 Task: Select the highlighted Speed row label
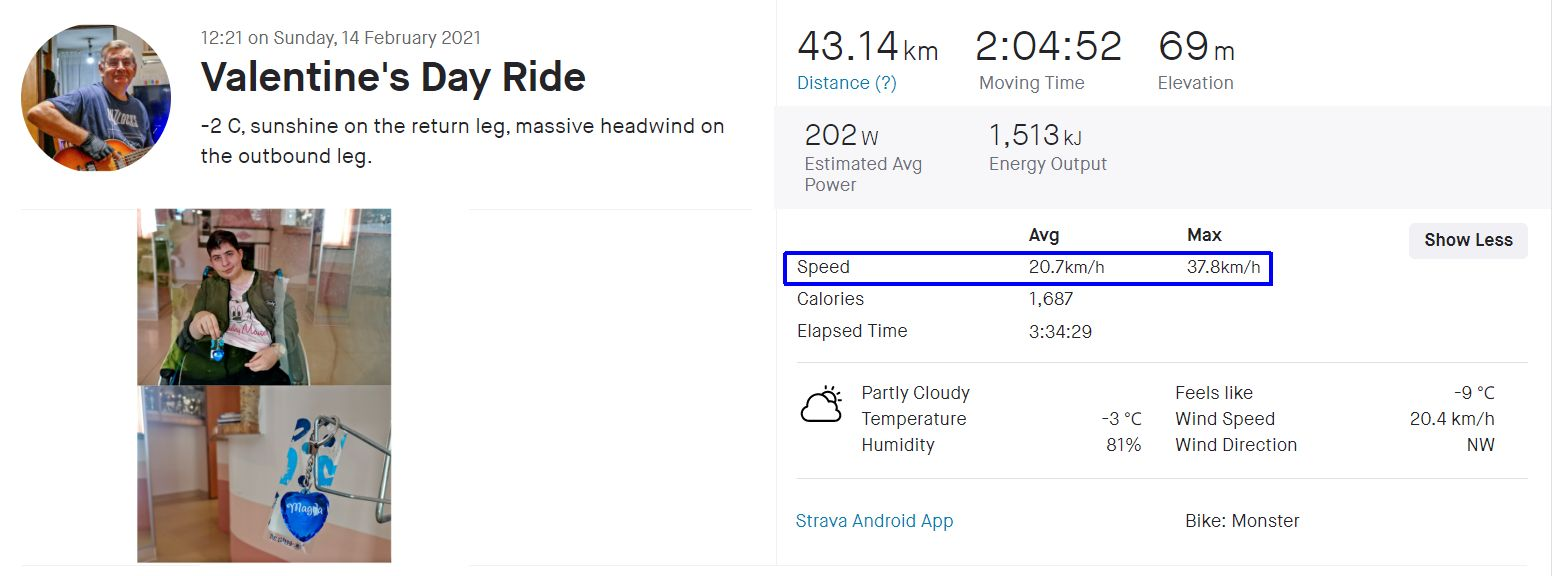click(x=823, y=267)
